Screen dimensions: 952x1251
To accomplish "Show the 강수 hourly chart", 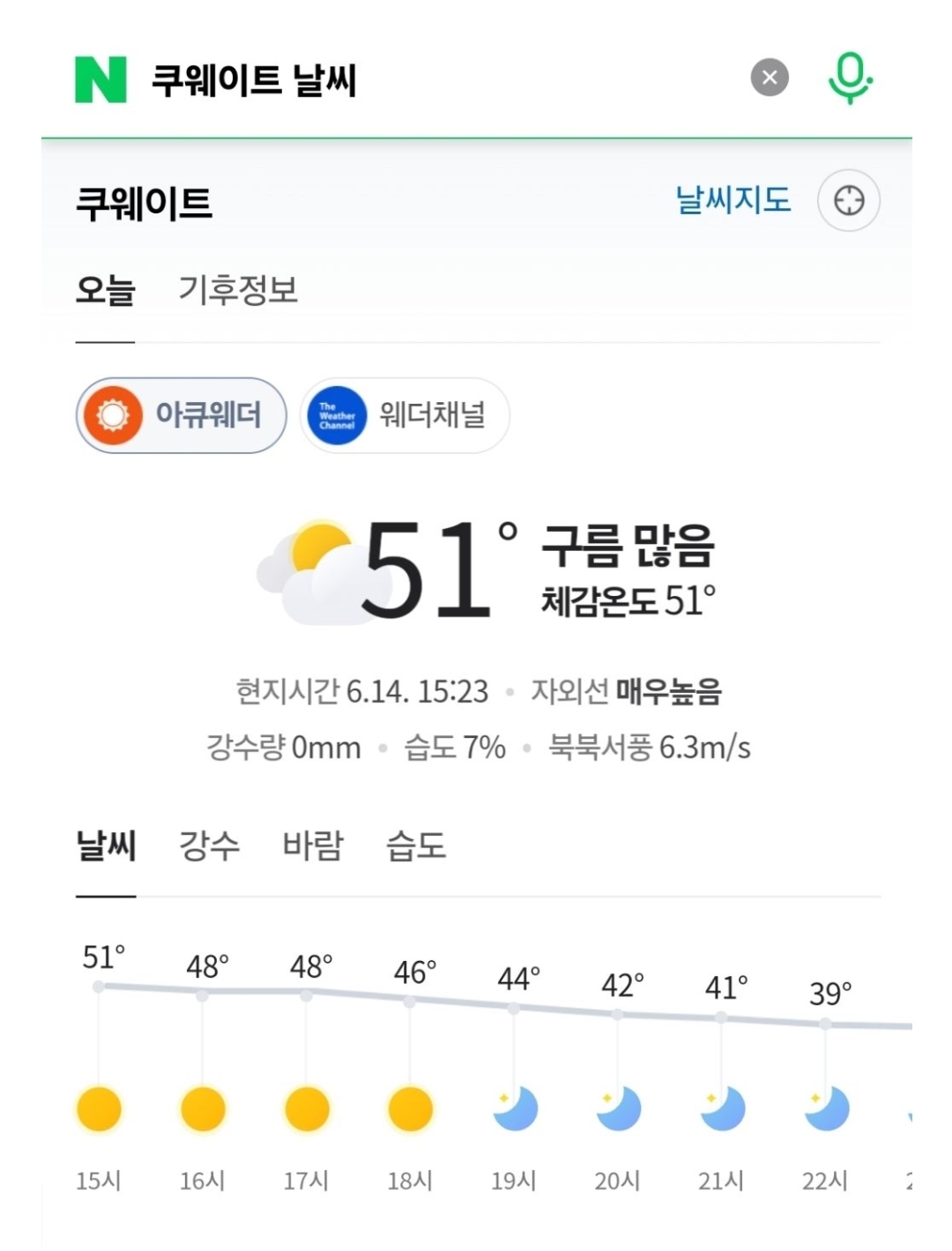I will 209,845.
